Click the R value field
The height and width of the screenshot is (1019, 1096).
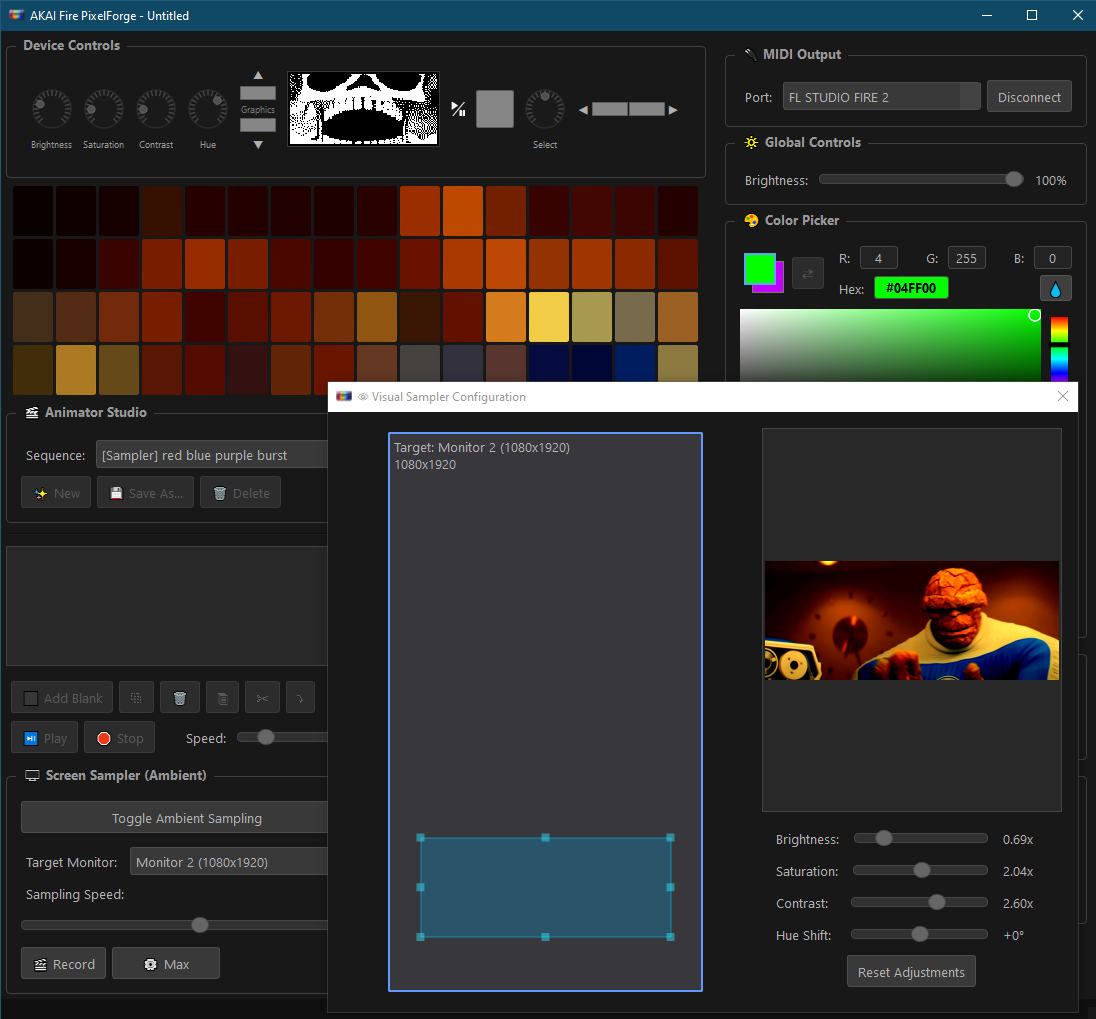point(879,259)
